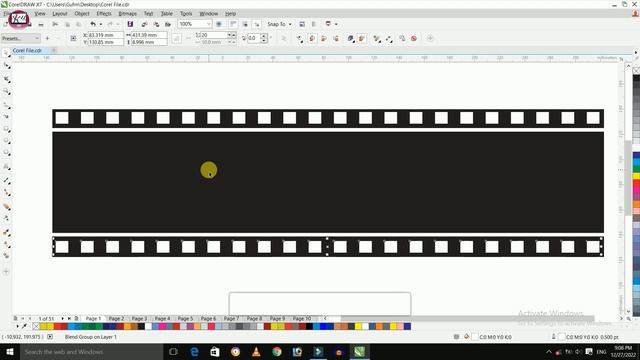Screen dimensions: 640x360
Task: Click the Search content icon on toolbar
Action: pos(130,24)
